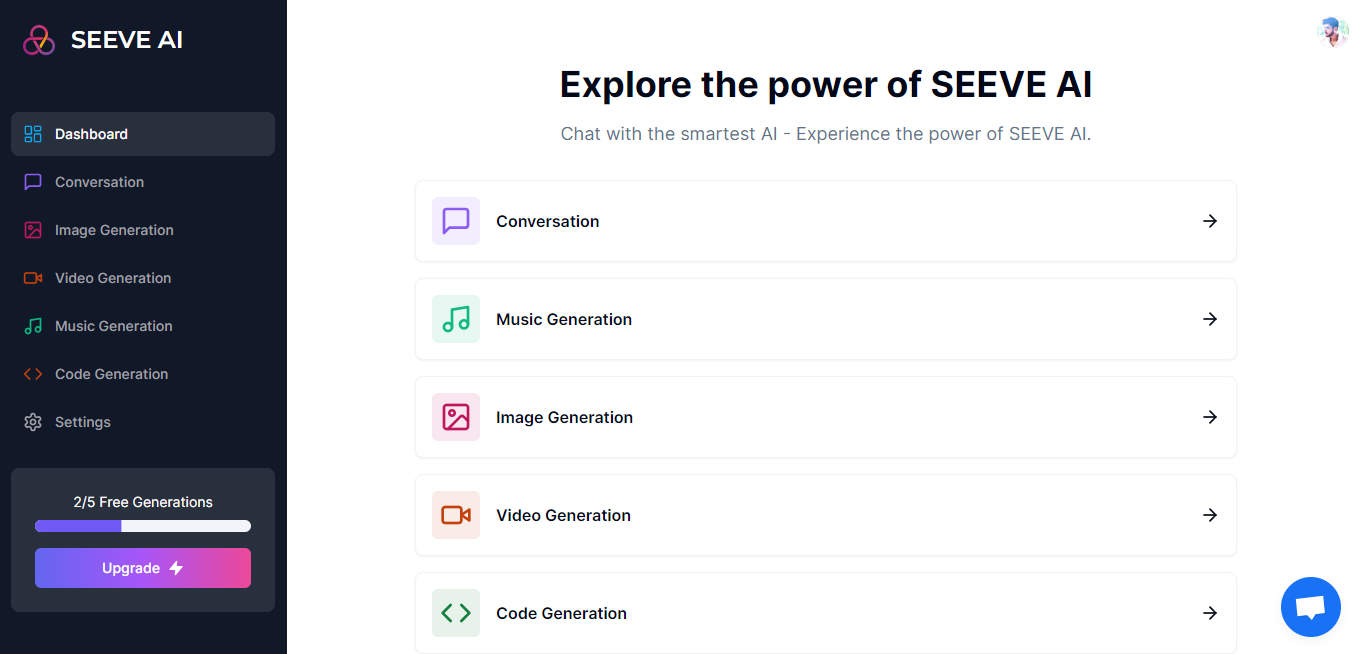Open the user profile avatar
Screen dimensions: 1365x654
pyautogui.click(x=1332, y=31)
